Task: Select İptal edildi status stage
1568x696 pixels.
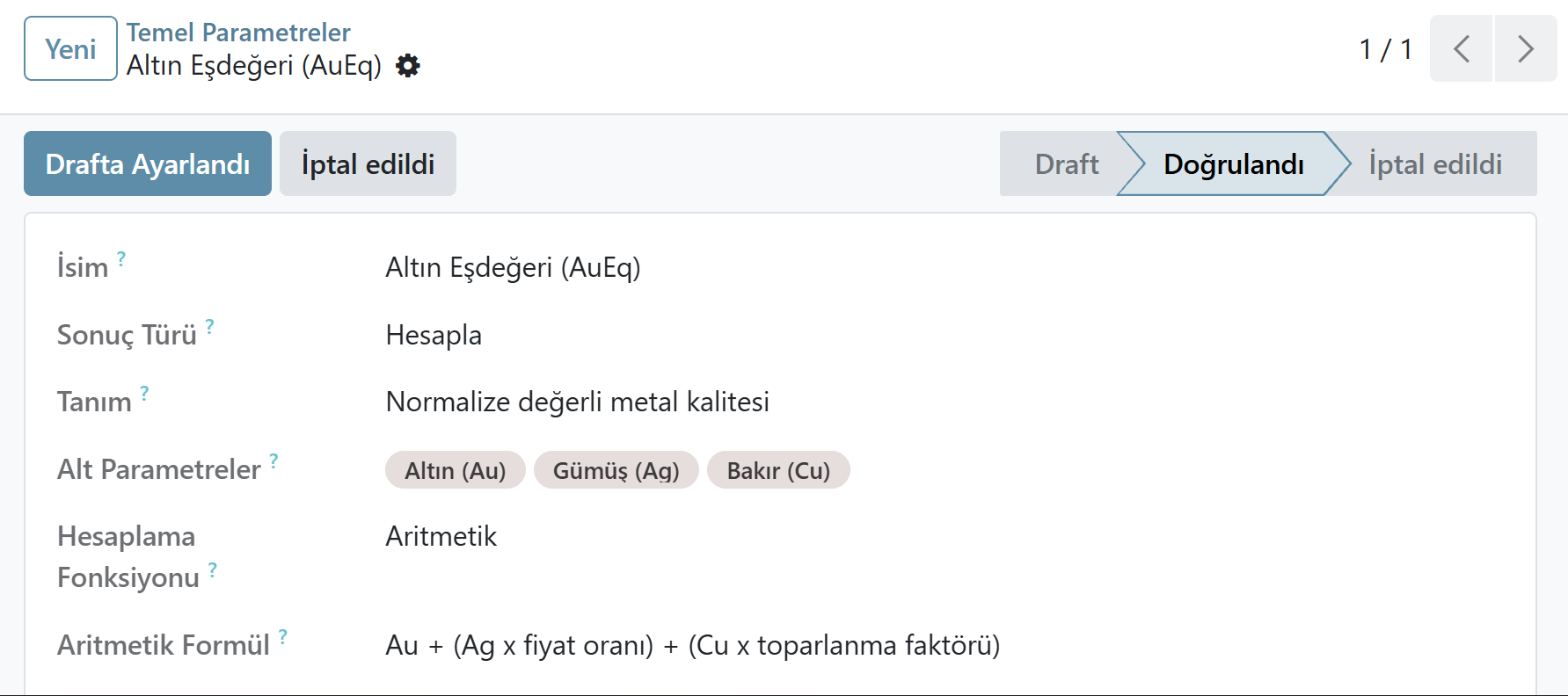Action: 1435,163
